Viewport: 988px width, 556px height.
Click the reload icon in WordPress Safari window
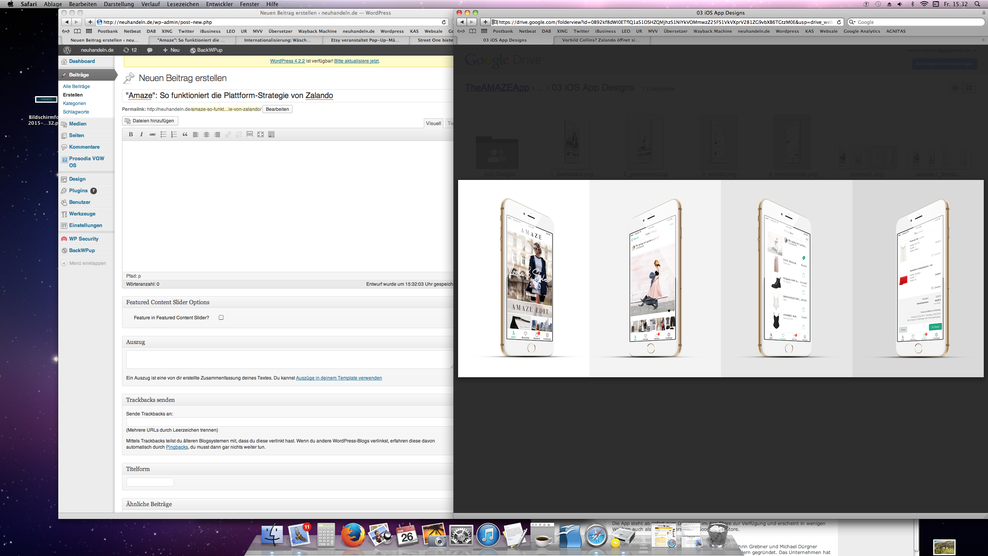pyautogui.click(x=444, y=22)
